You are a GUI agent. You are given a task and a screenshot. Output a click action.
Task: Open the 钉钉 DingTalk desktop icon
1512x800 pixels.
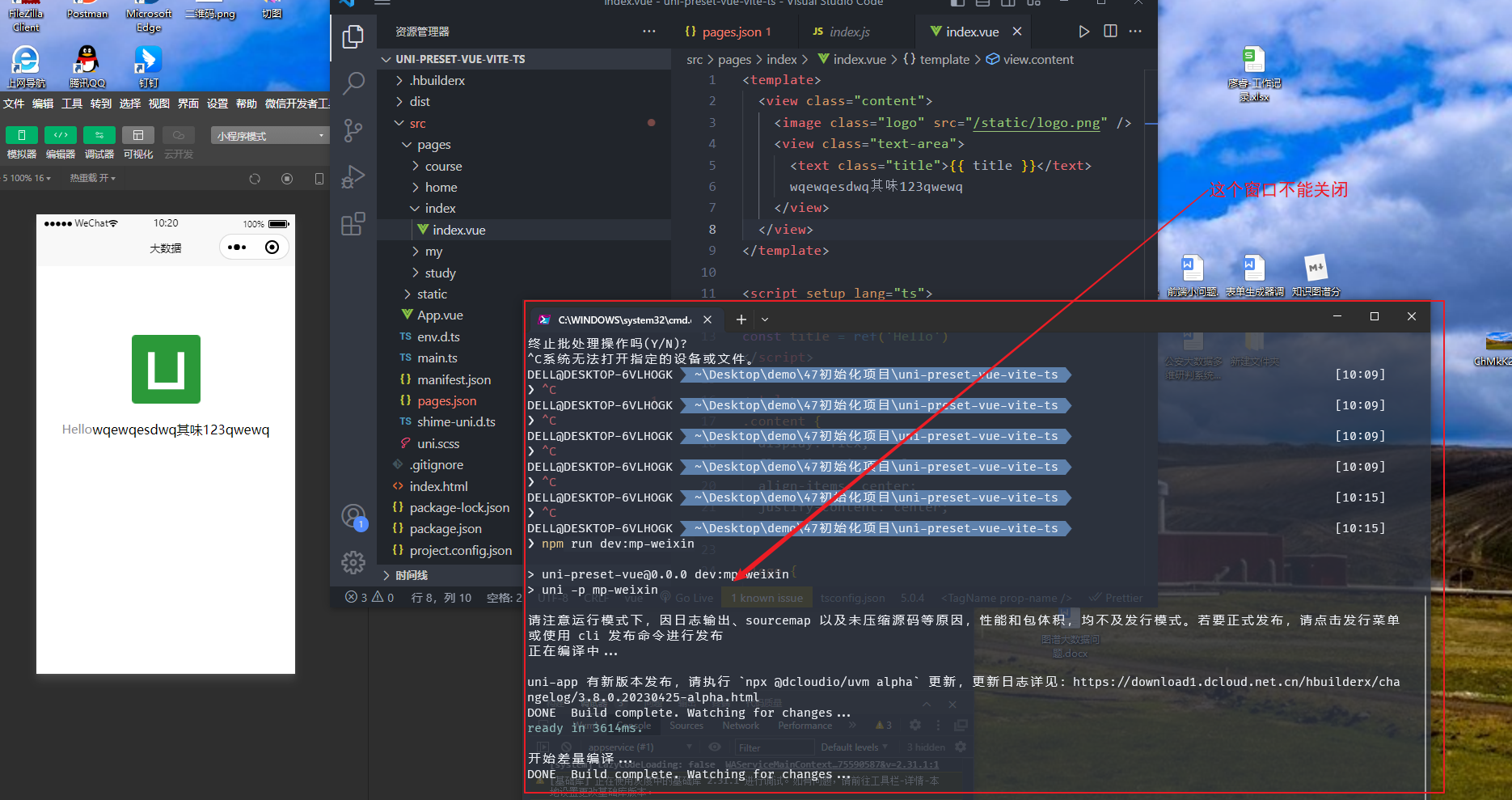pyautogui.click(x=148, y=66)
